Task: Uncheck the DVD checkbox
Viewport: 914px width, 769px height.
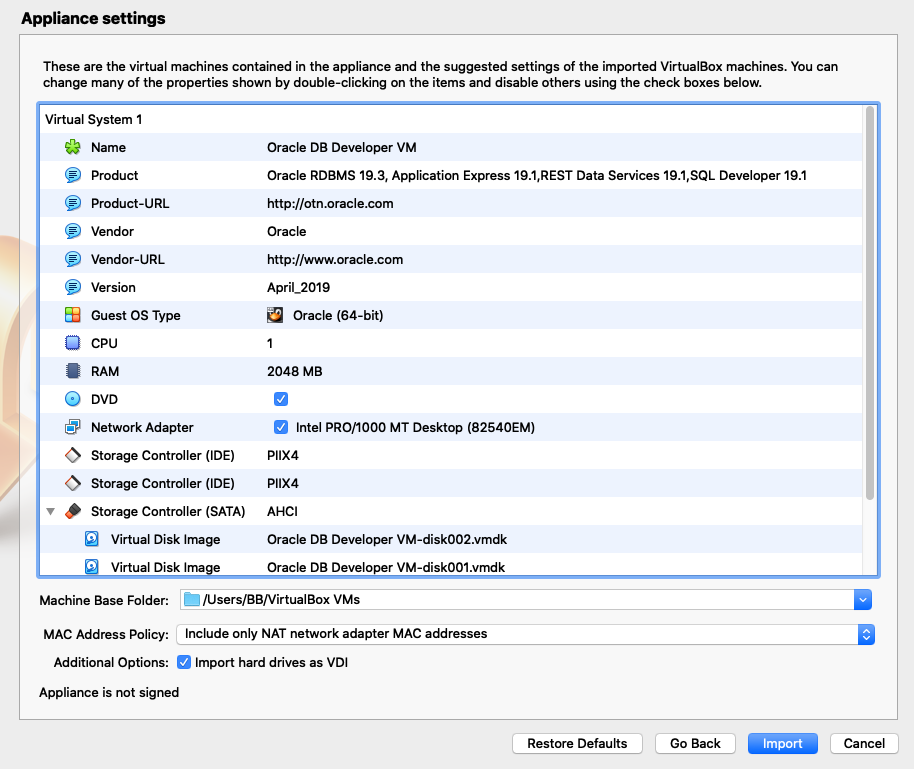Action: point(281,399)
